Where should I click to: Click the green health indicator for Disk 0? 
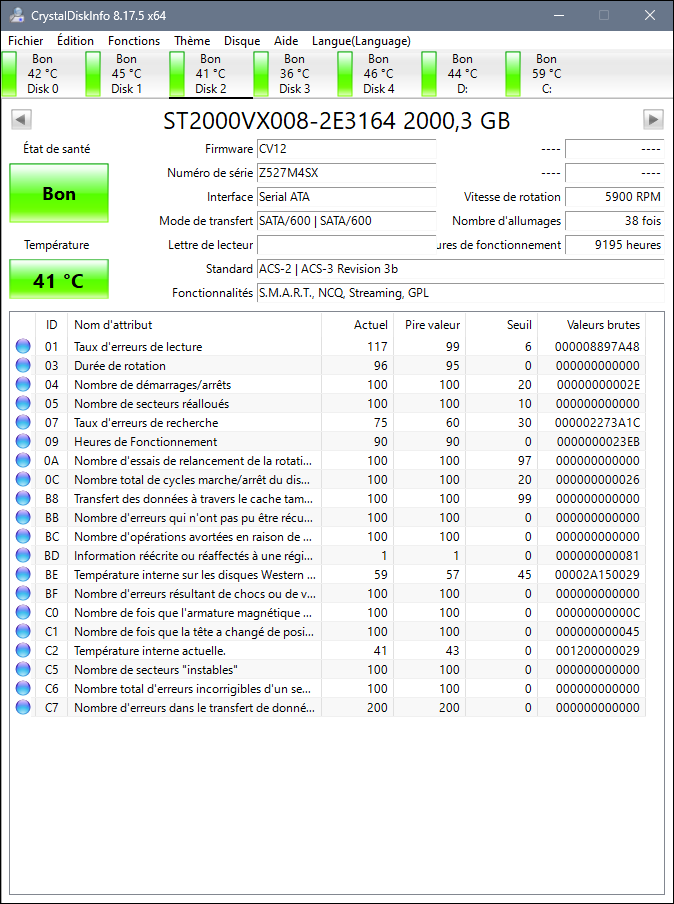(x=11, y=74)
